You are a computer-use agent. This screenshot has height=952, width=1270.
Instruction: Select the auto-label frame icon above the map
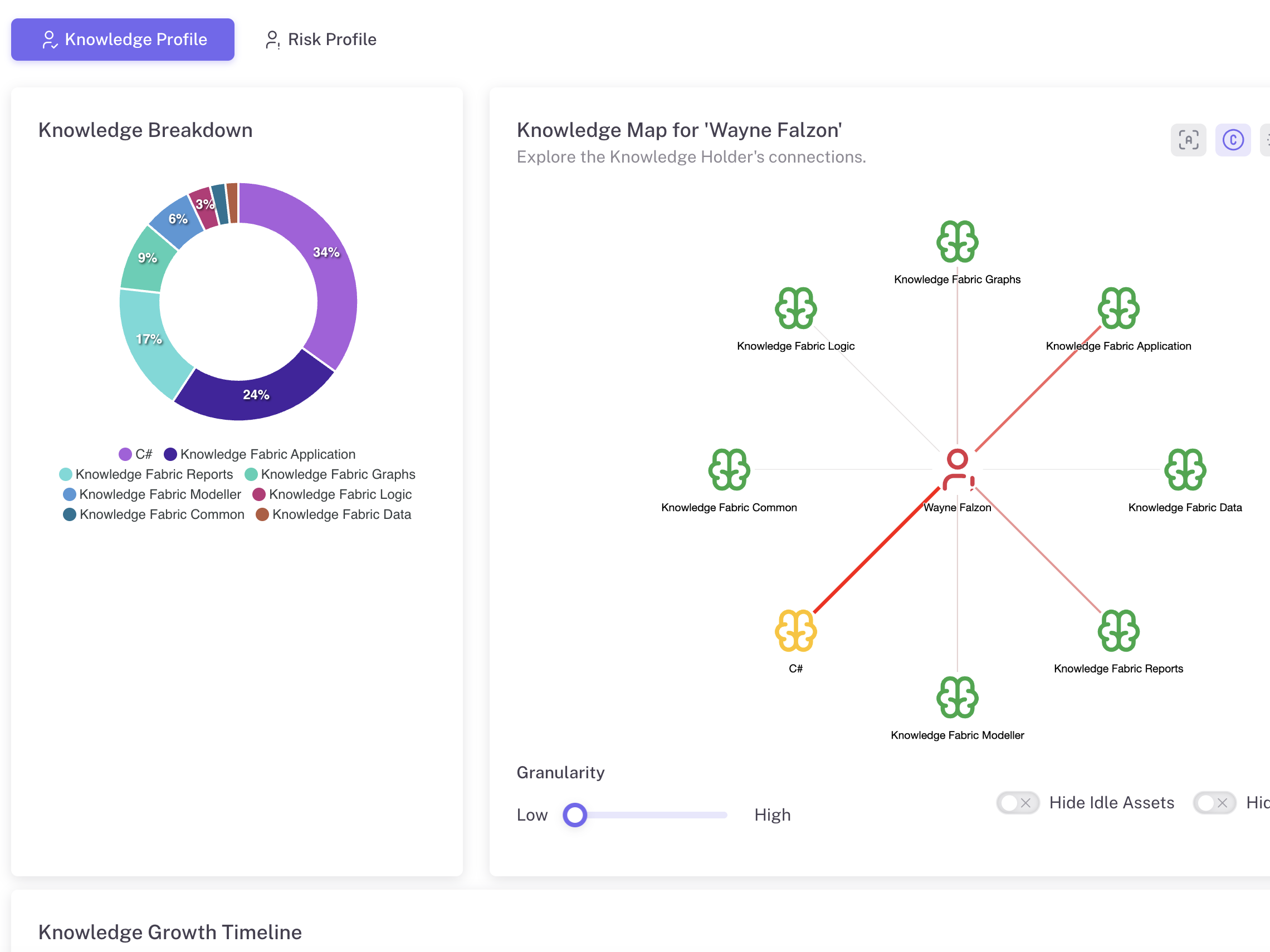(1188, 139)
